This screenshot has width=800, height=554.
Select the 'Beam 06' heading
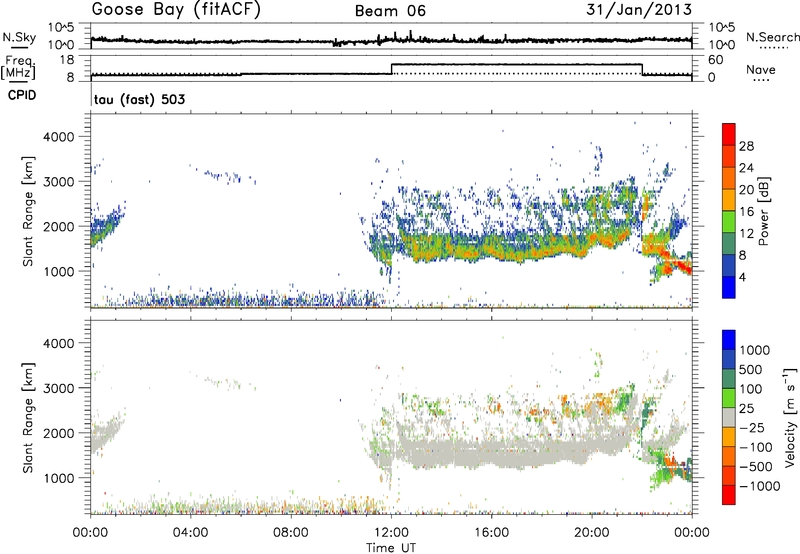pos(390,11)
